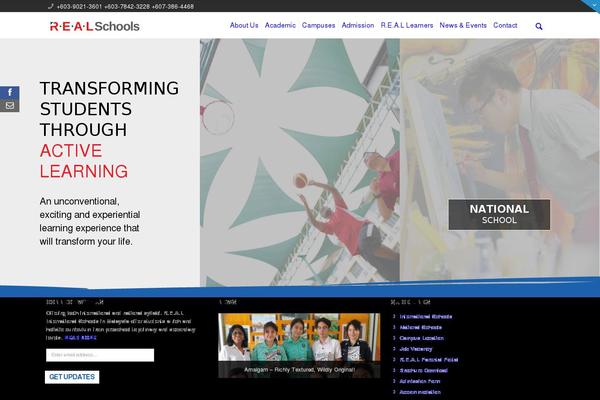Click the basketball students slide image
The image size is (600, 400).
pos(300,161)
